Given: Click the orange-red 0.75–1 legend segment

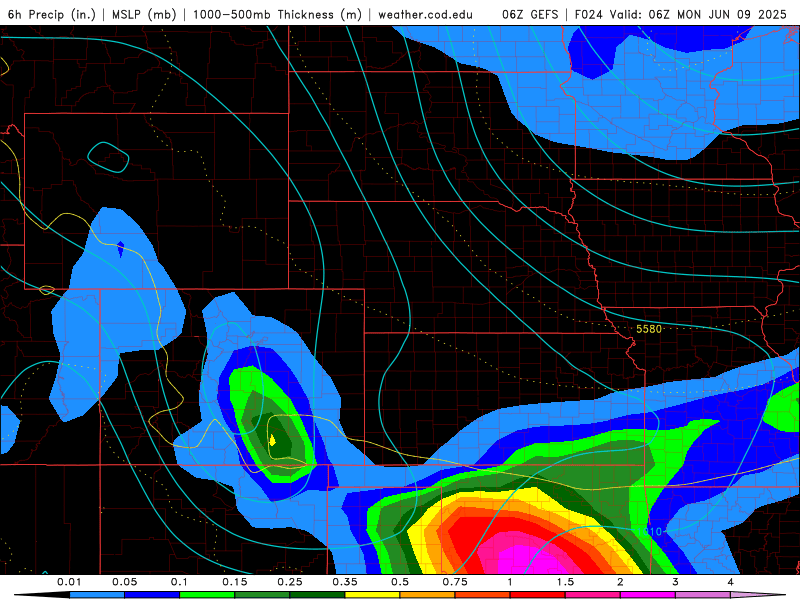Looking at the screenshot, I should tap(483, 595).
